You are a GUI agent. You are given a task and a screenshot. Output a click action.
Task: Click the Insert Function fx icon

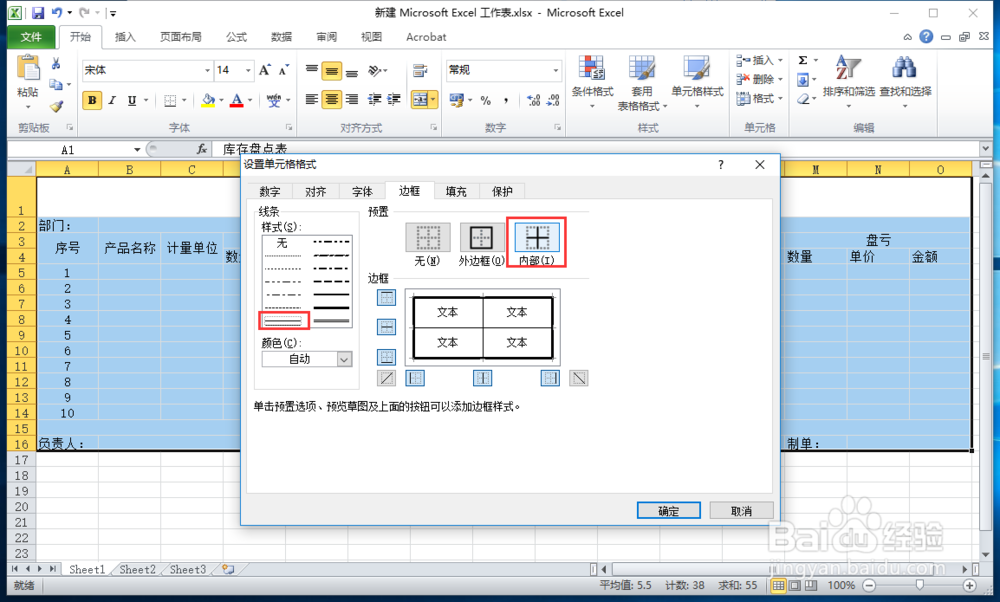tap(202, 149)
